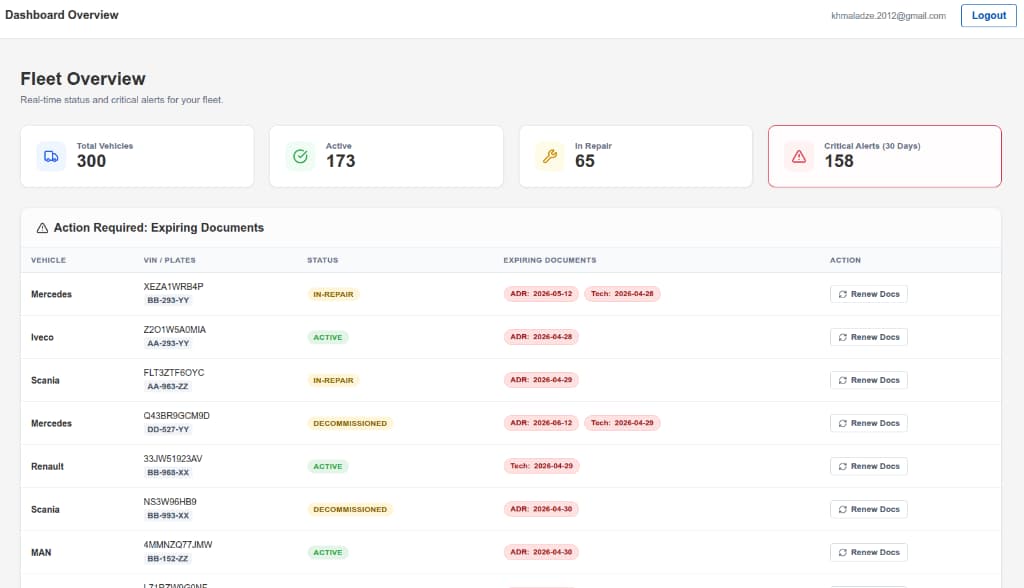Click the ACTIVE badge in the Iveco row

[x=328, y=338]
